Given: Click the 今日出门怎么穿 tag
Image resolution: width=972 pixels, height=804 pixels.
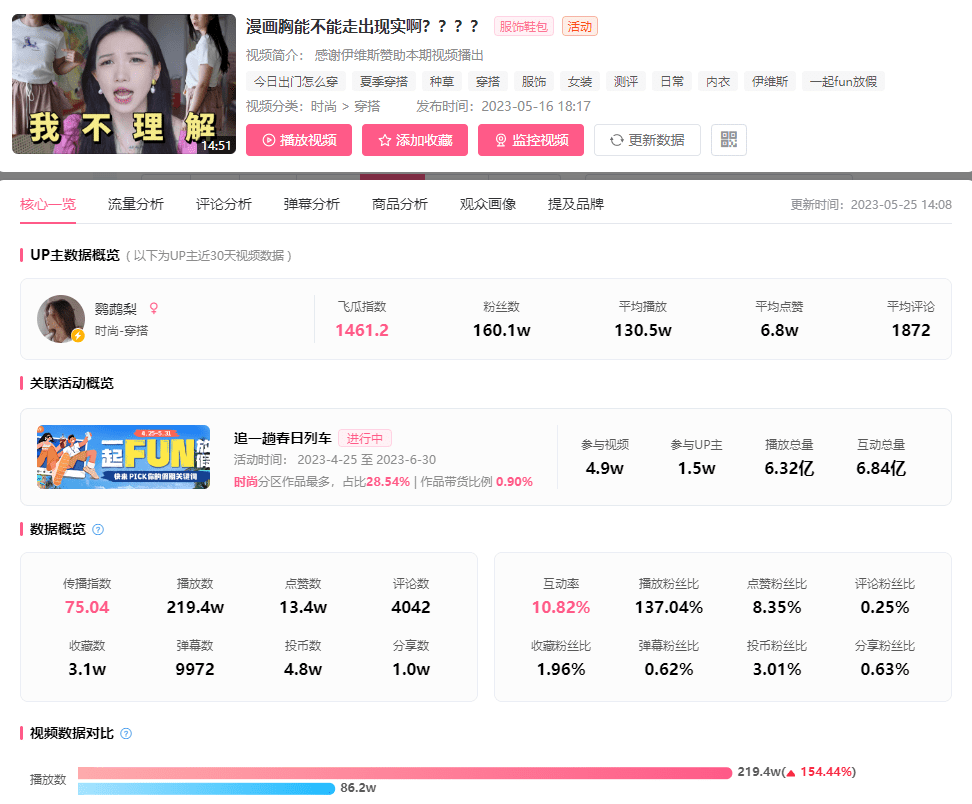Looking at the screenshot, I should [296, 81].
